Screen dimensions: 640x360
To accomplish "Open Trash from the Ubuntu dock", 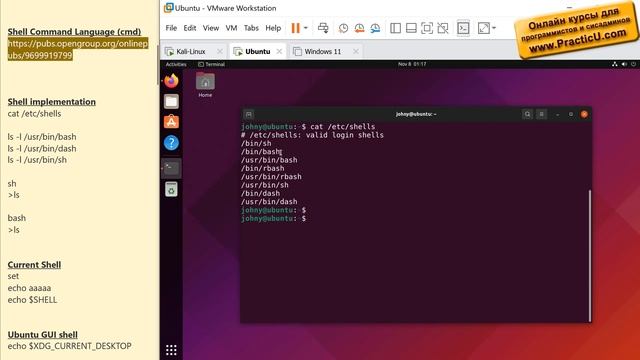I will point(171,189).
